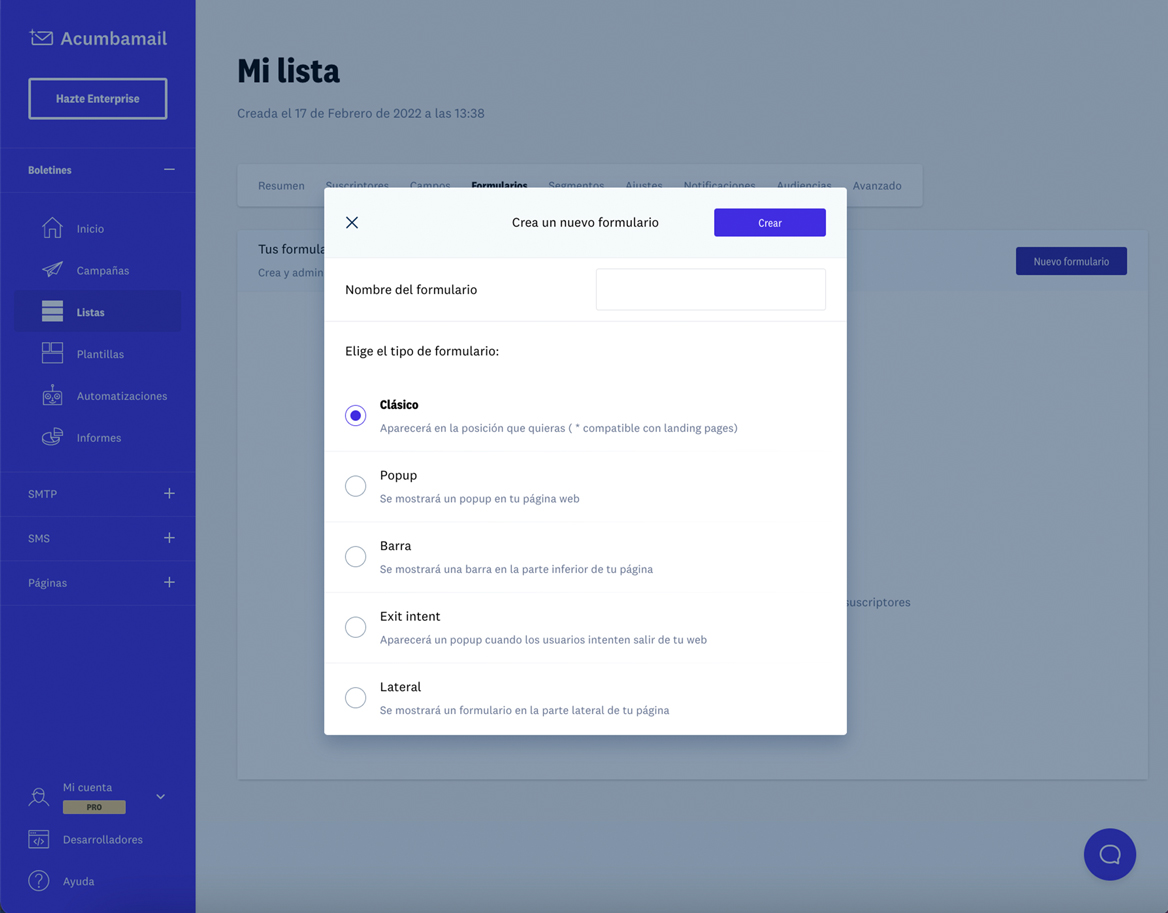
Task: Expand the SMS sidebar section
Action: 169,538
